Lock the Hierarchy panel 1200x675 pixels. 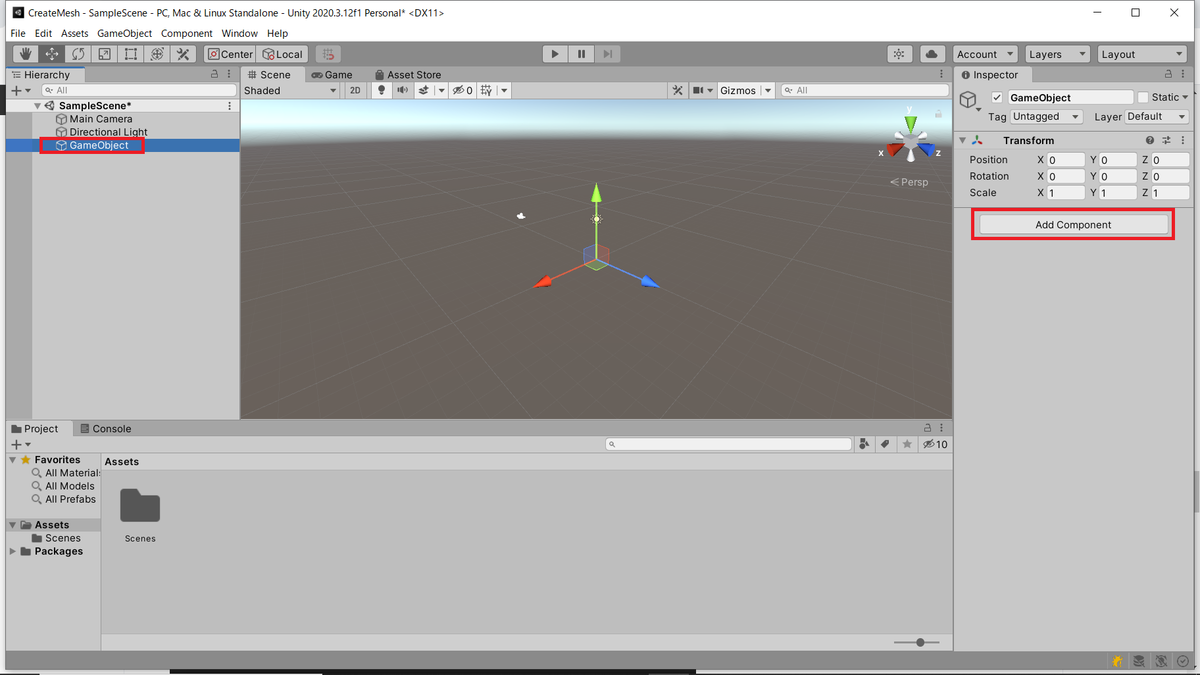click(214, 75)
